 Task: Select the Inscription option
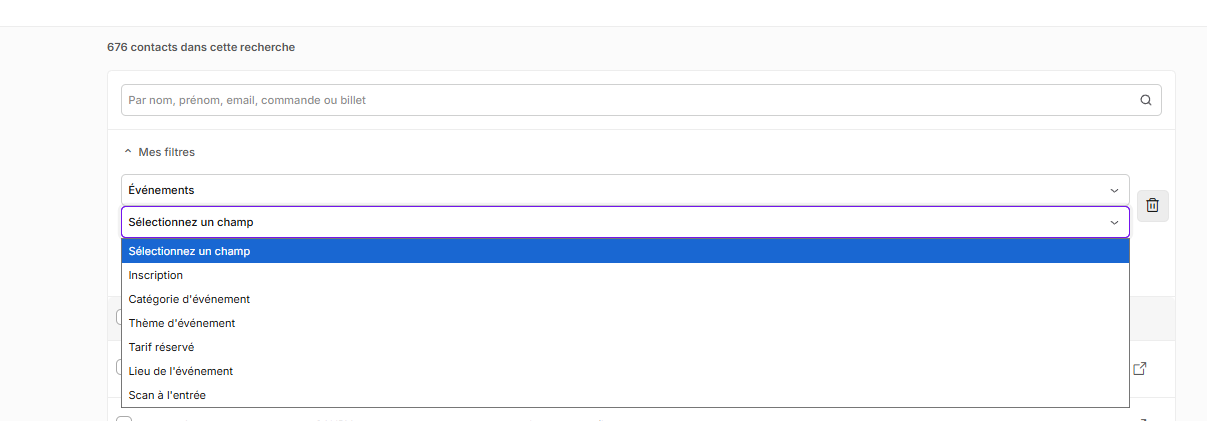tap(625, 275)
